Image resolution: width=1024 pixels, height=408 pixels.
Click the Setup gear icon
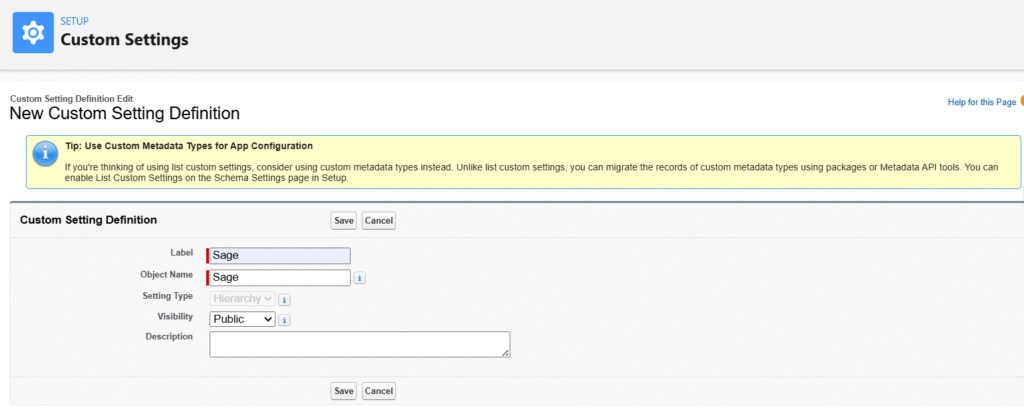[x=32, y=32]
